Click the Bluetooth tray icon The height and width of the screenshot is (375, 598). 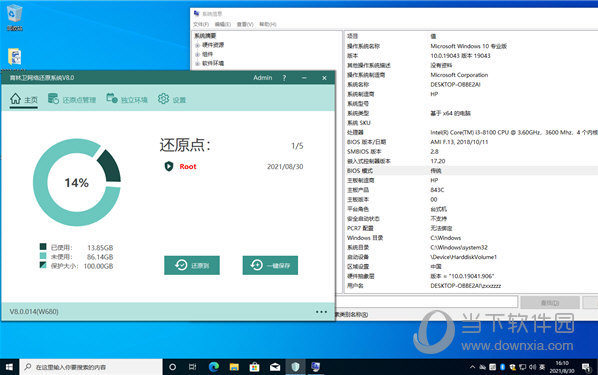point(502,367)
